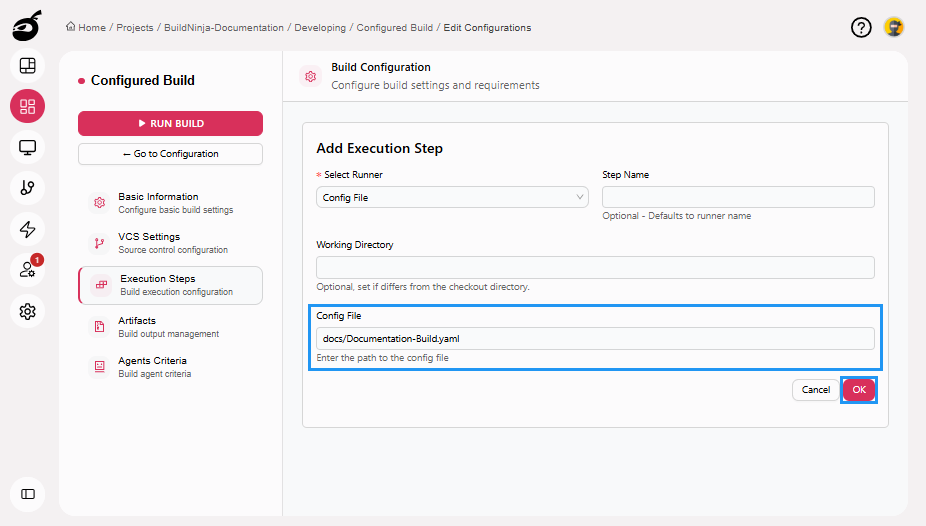Click 'Optional - Defaults to runner name' hint
The height and width of the screenshot is (526, 926).
click(x=677, y=216)
